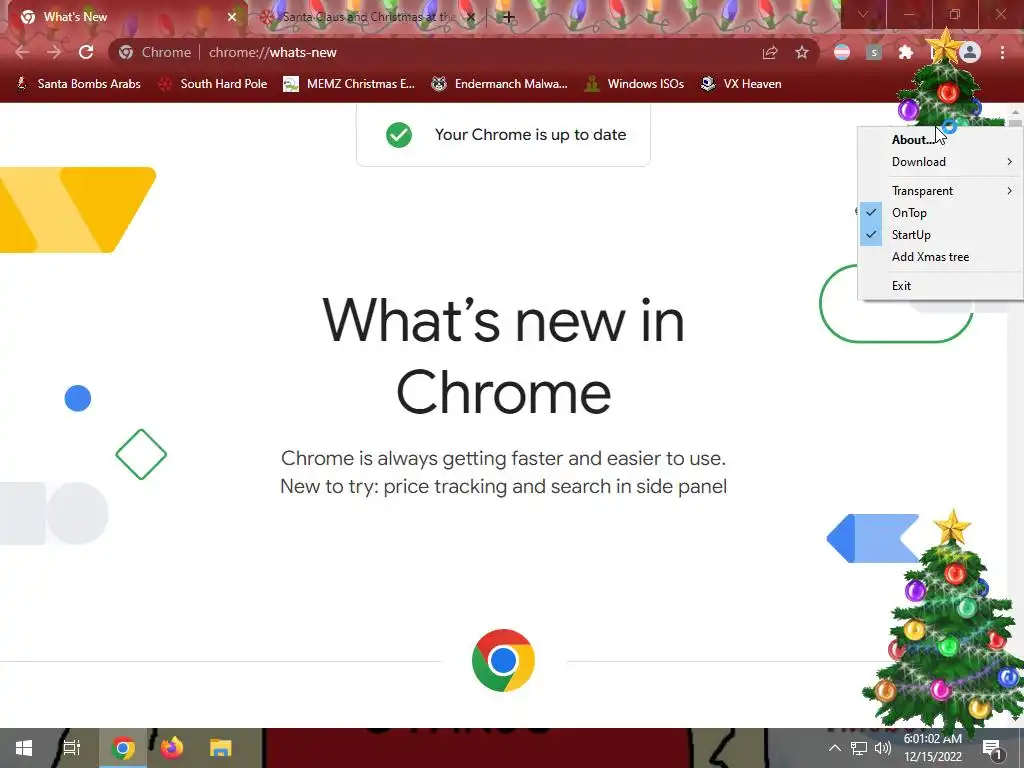Open a new tab with plus button

click(x=509, y=17)
